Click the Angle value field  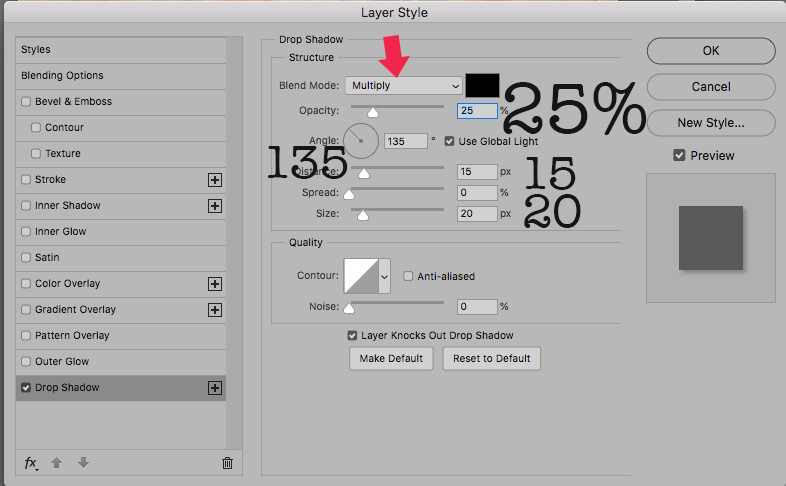(x=406, y=141)
